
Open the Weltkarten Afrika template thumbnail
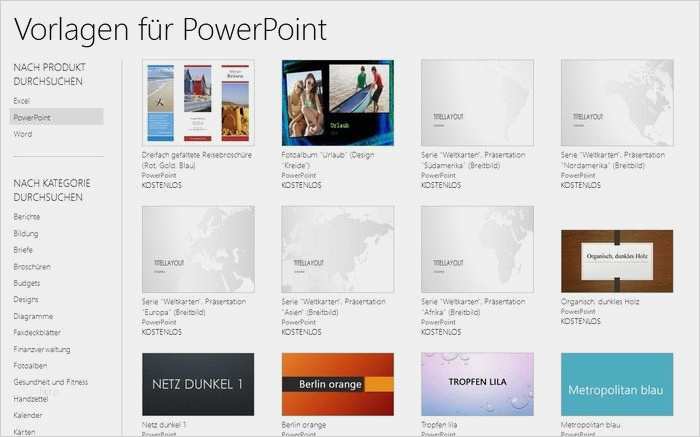pos(477,249)
